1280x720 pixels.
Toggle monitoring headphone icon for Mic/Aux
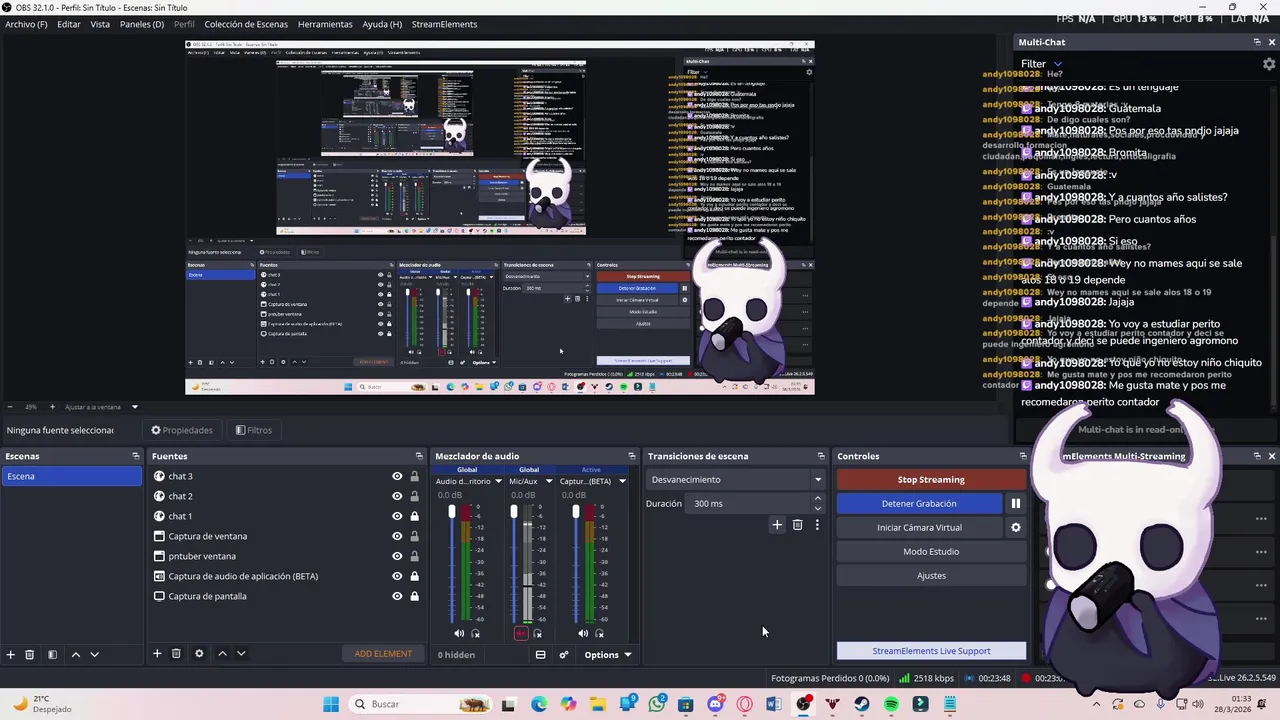[538, 633]
